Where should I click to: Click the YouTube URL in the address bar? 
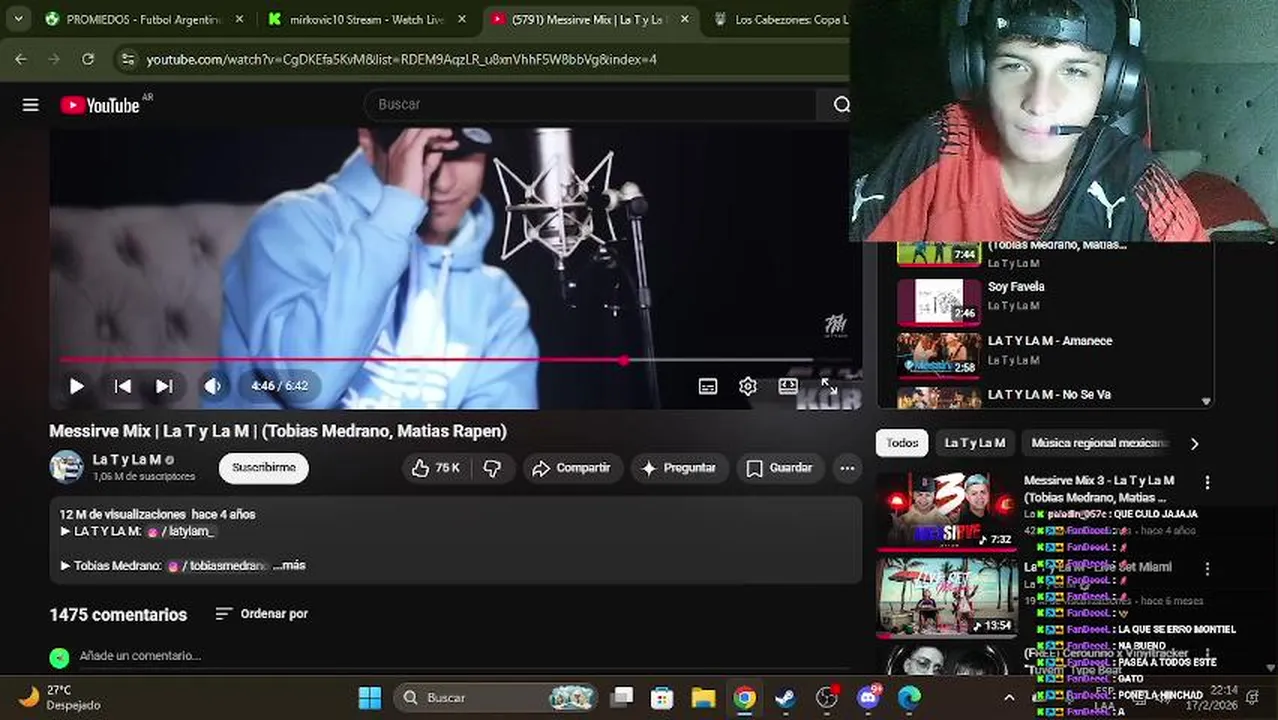click(x=401, y=59)
